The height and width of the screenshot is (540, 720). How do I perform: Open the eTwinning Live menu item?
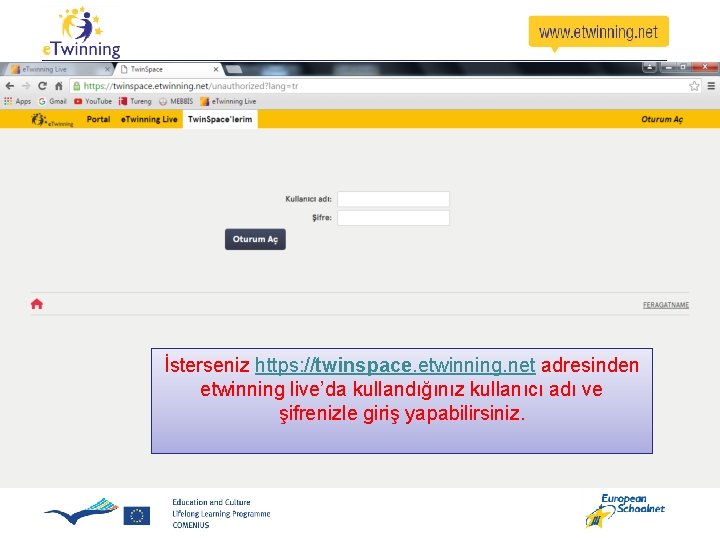(149, 119)
